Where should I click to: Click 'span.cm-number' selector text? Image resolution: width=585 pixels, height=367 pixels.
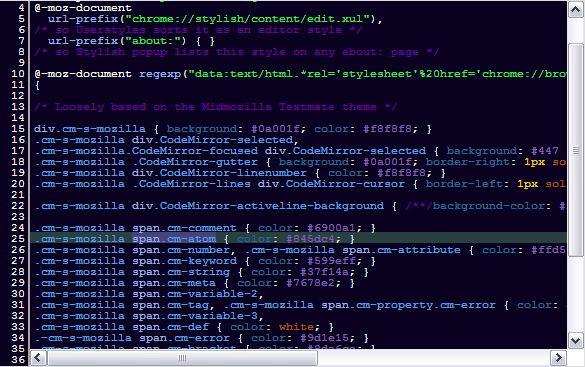(181, 250)
